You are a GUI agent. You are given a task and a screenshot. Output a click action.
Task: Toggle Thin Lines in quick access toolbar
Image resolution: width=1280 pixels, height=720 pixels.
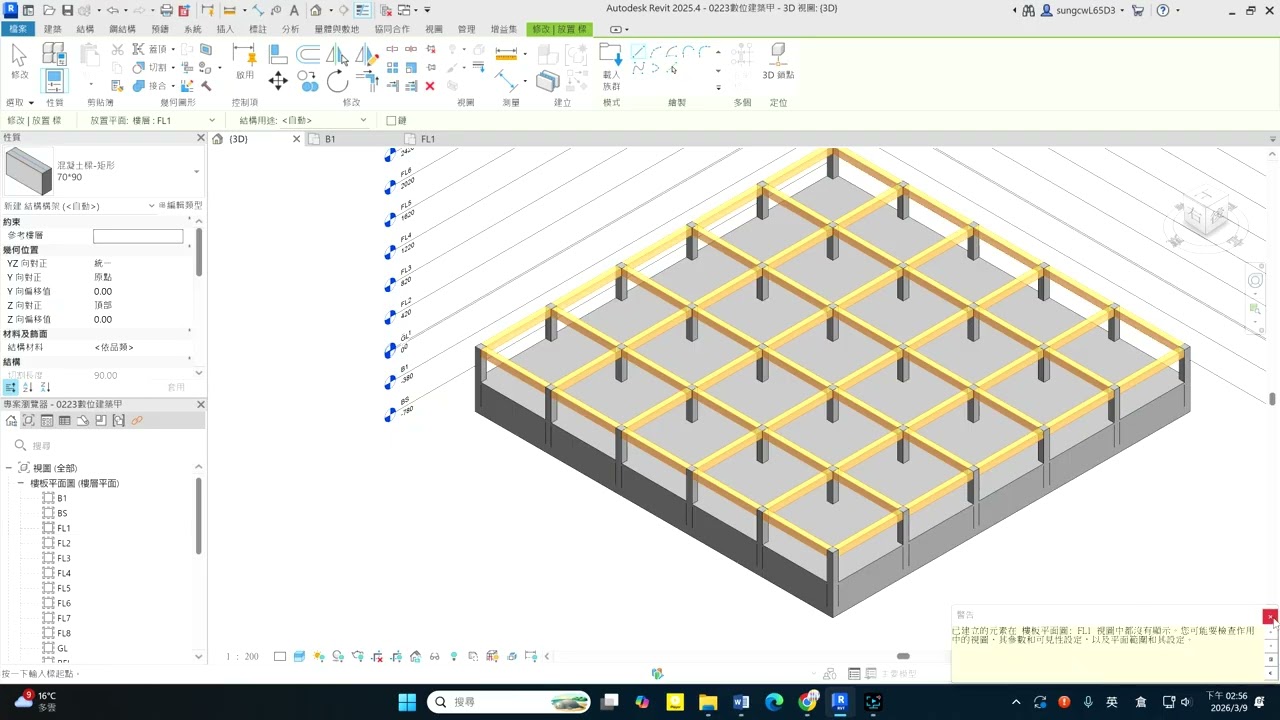pos(363,10)
